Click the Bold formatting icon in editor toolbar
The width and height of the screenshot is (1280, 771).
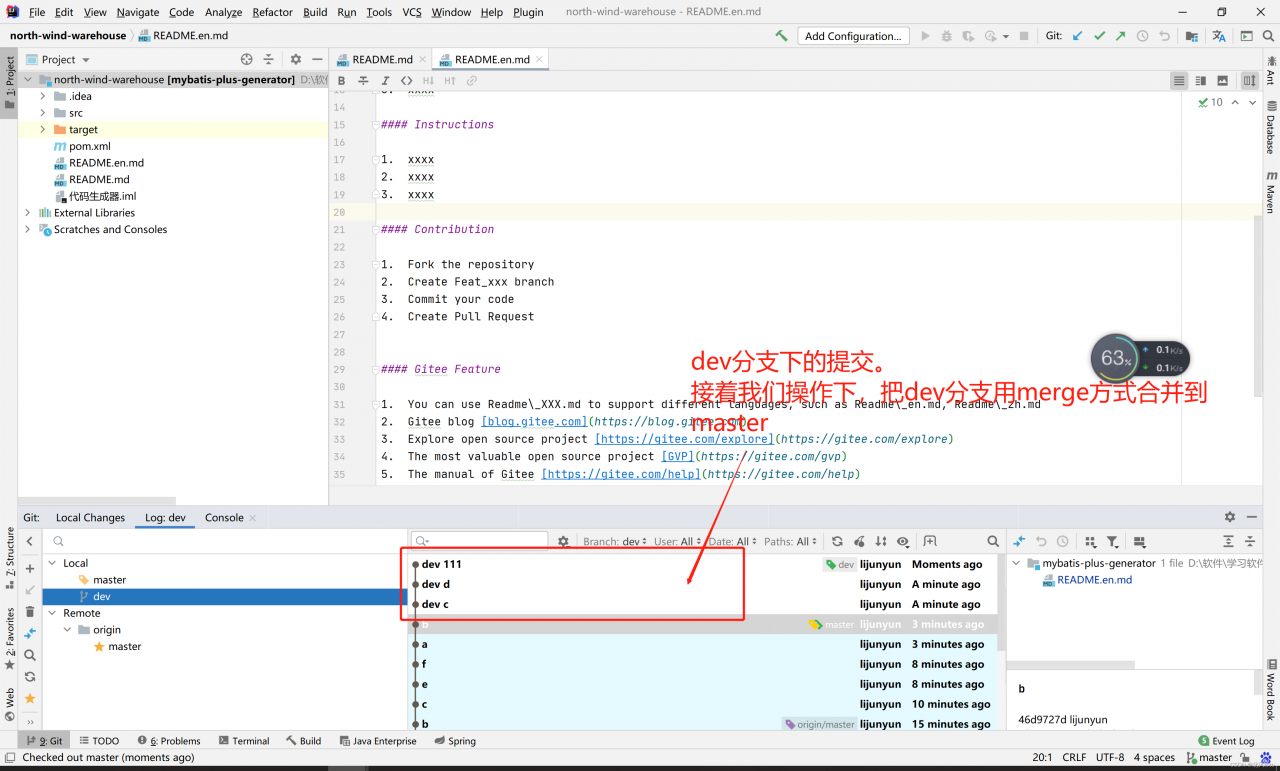342,81
